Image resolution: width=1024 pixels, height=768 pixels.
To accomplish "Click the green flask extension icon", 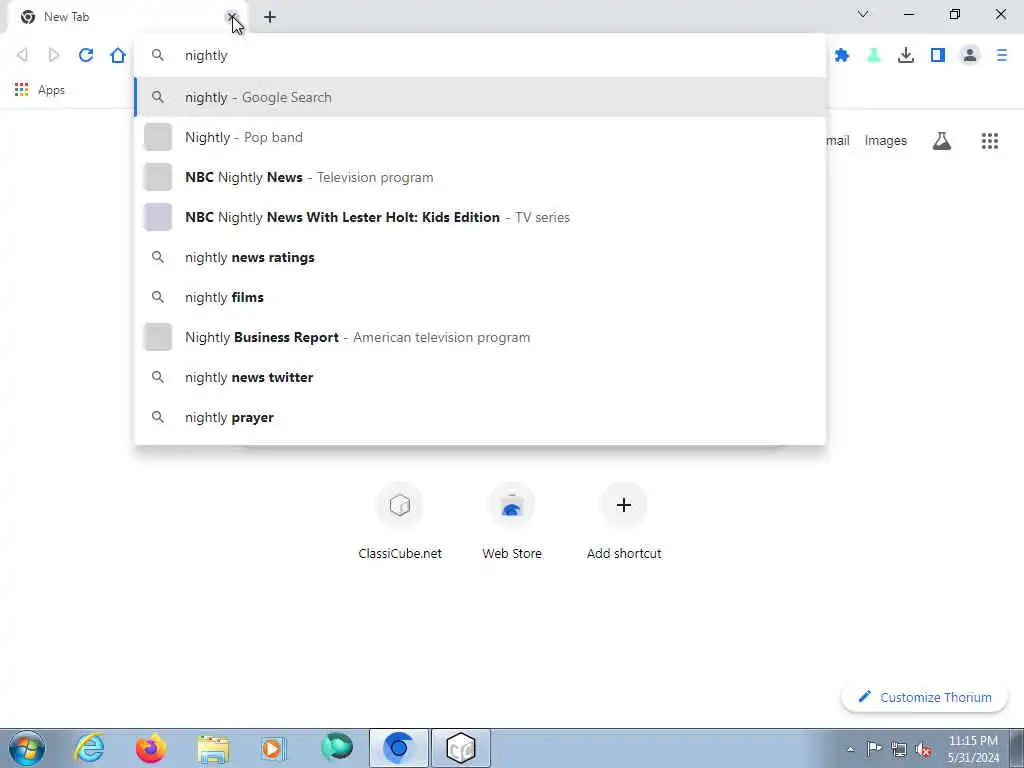I will [874, 56].
